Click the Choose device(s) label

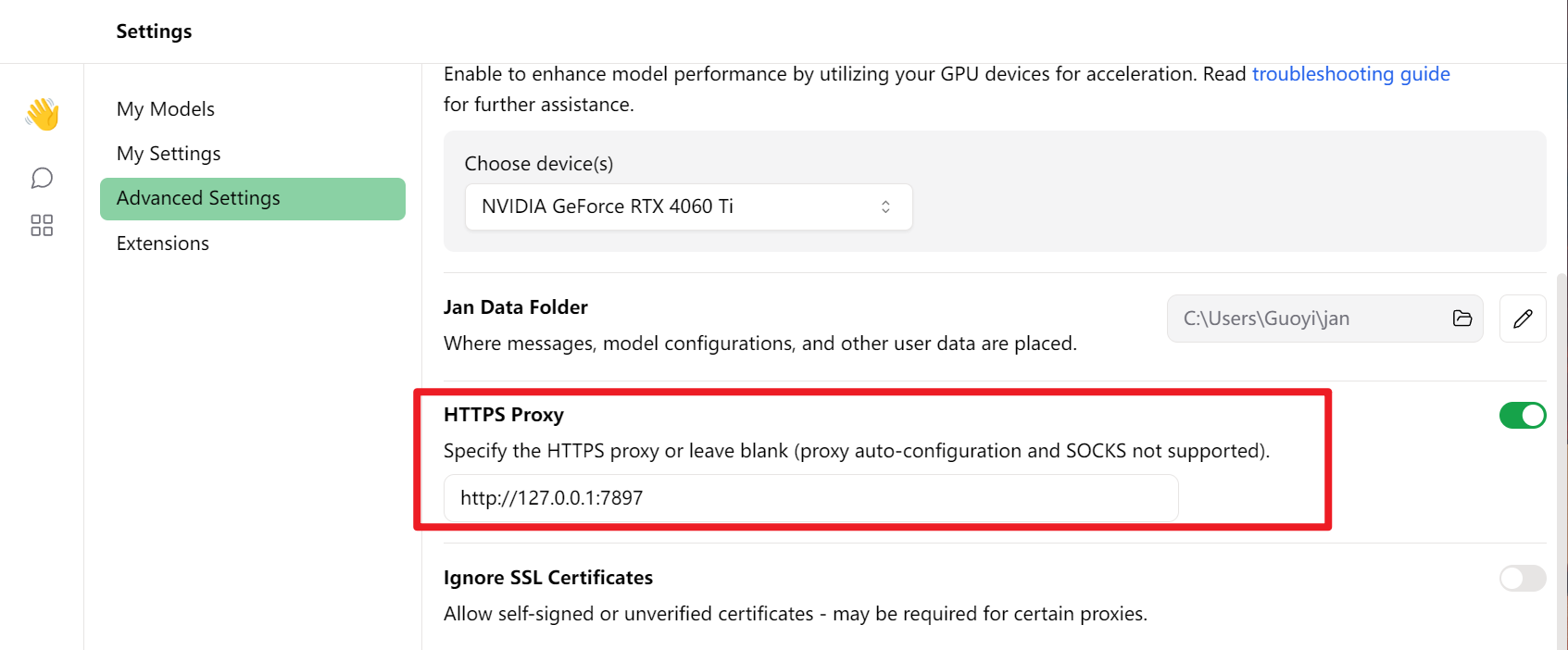click(x=539, y=164)
